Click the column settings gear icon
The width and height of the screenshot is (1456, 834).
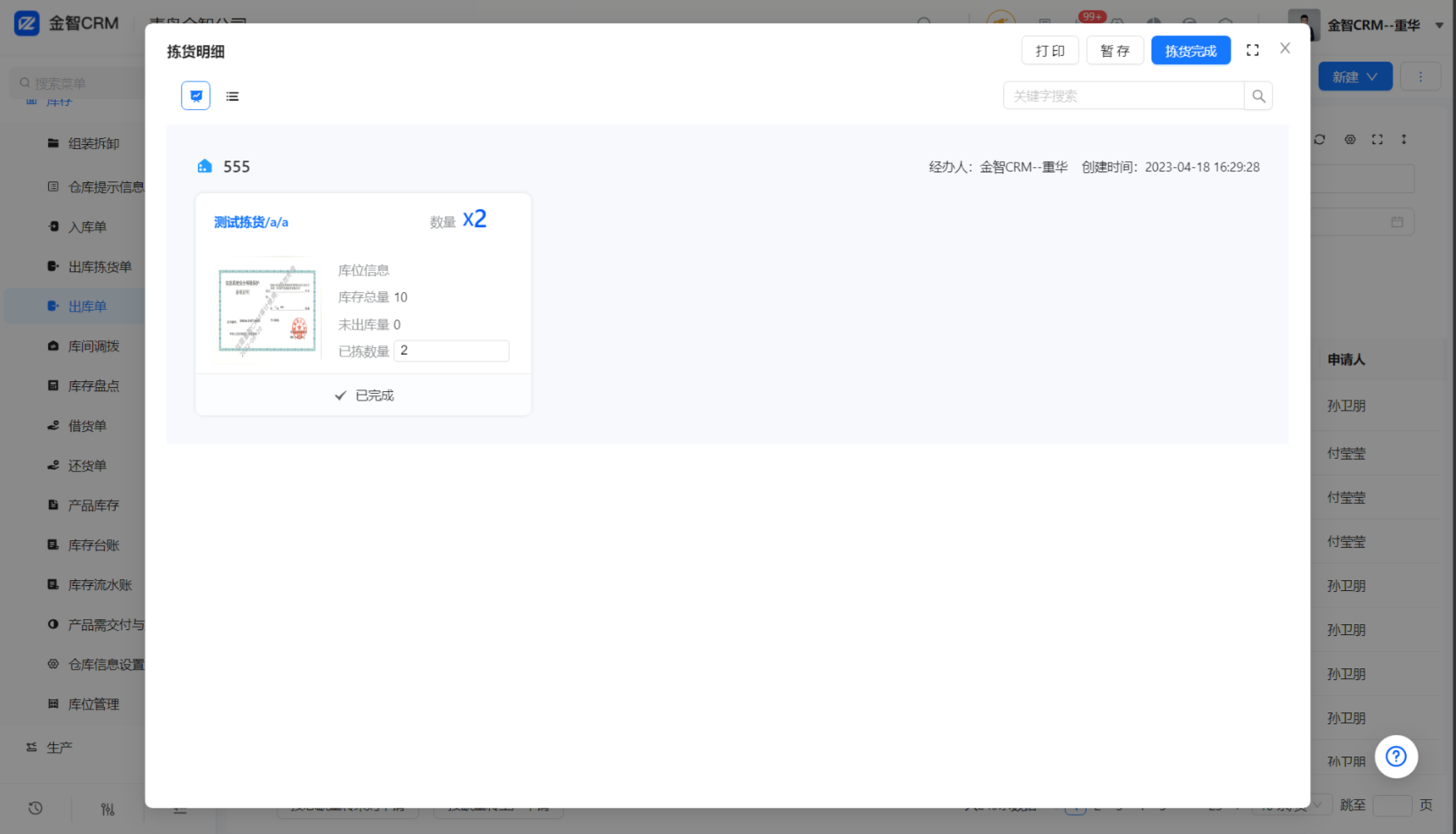(x=1350, y=139)
